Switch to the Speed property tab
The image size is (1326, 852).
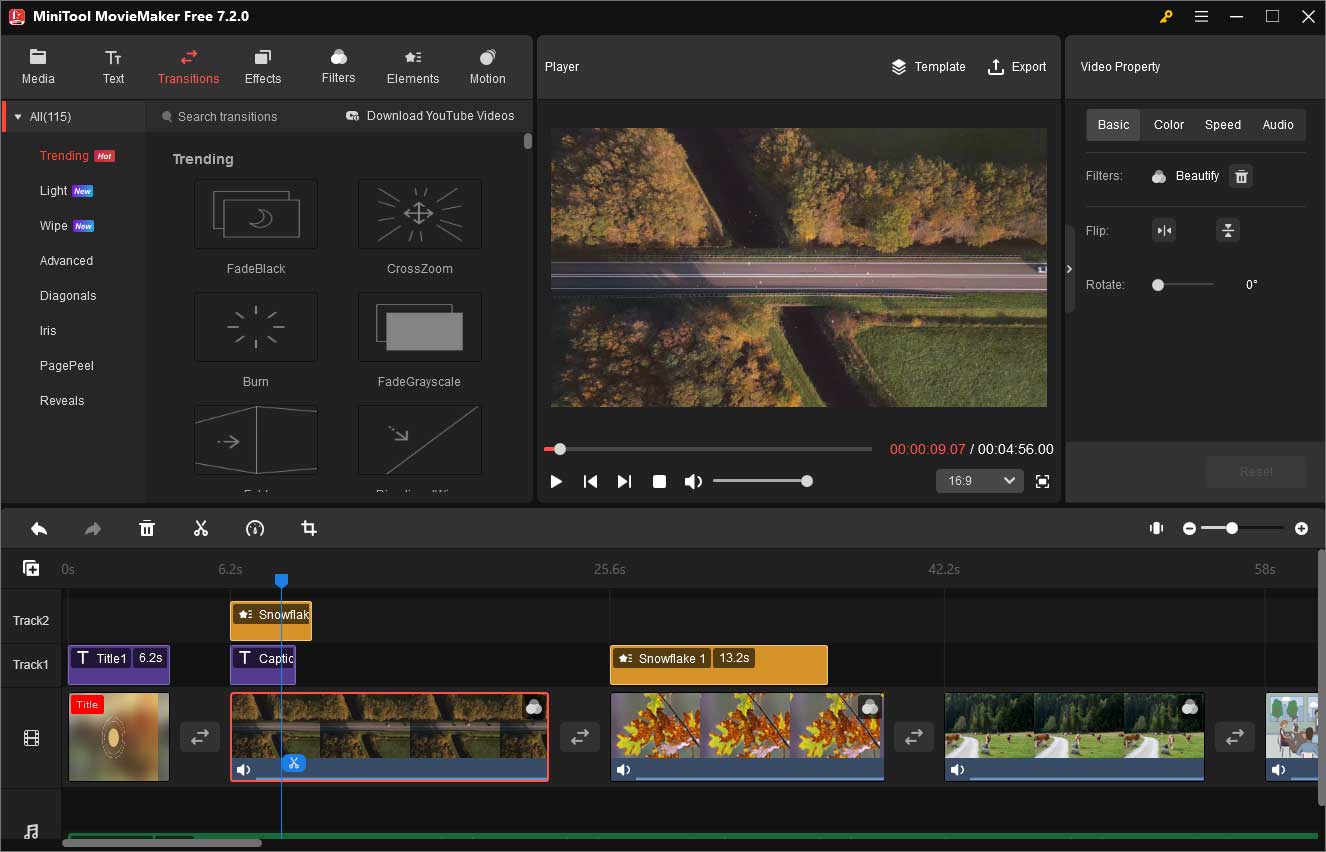tap(1222, 125)
